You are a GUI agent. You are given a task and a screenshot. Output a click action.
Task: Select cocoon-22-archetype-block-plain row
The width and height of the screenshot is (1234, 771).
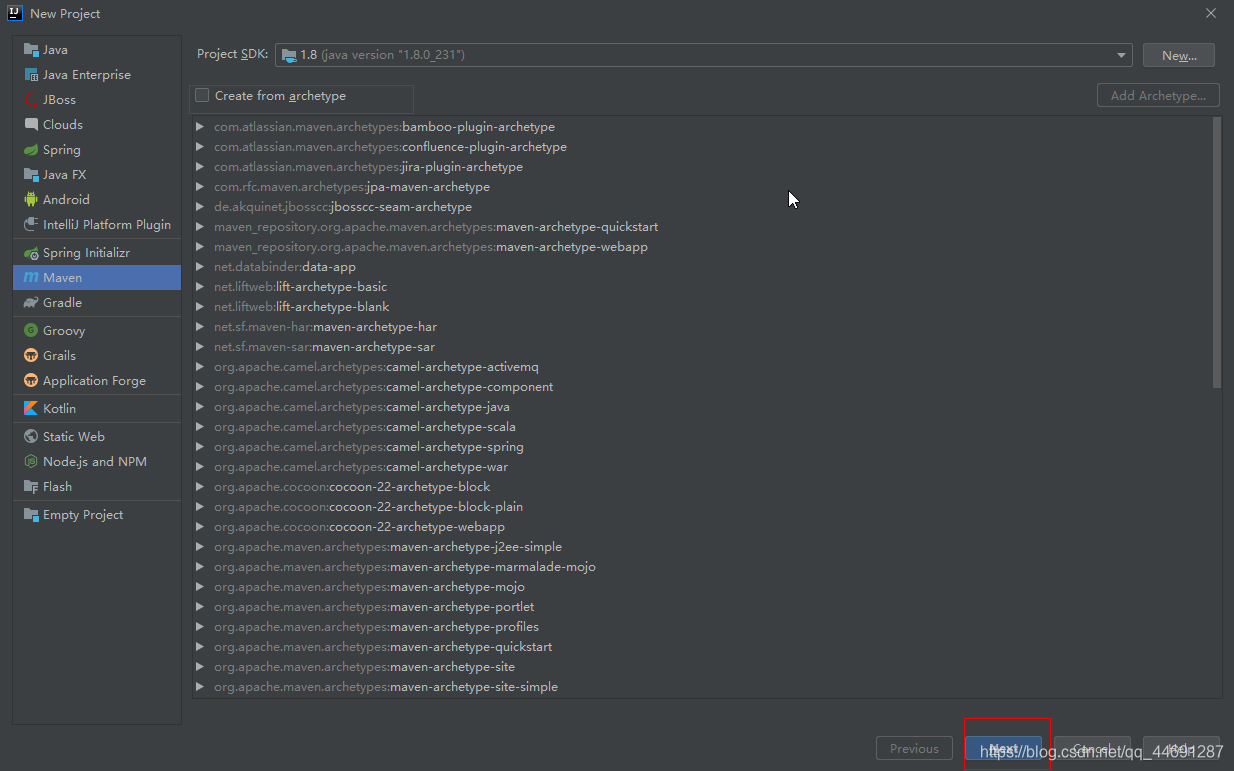point(702,507)
